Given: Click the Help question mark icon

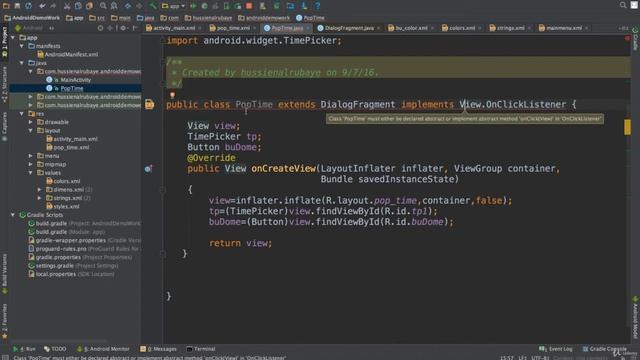Looking at the screenshot, I should (x=318, y=6).
